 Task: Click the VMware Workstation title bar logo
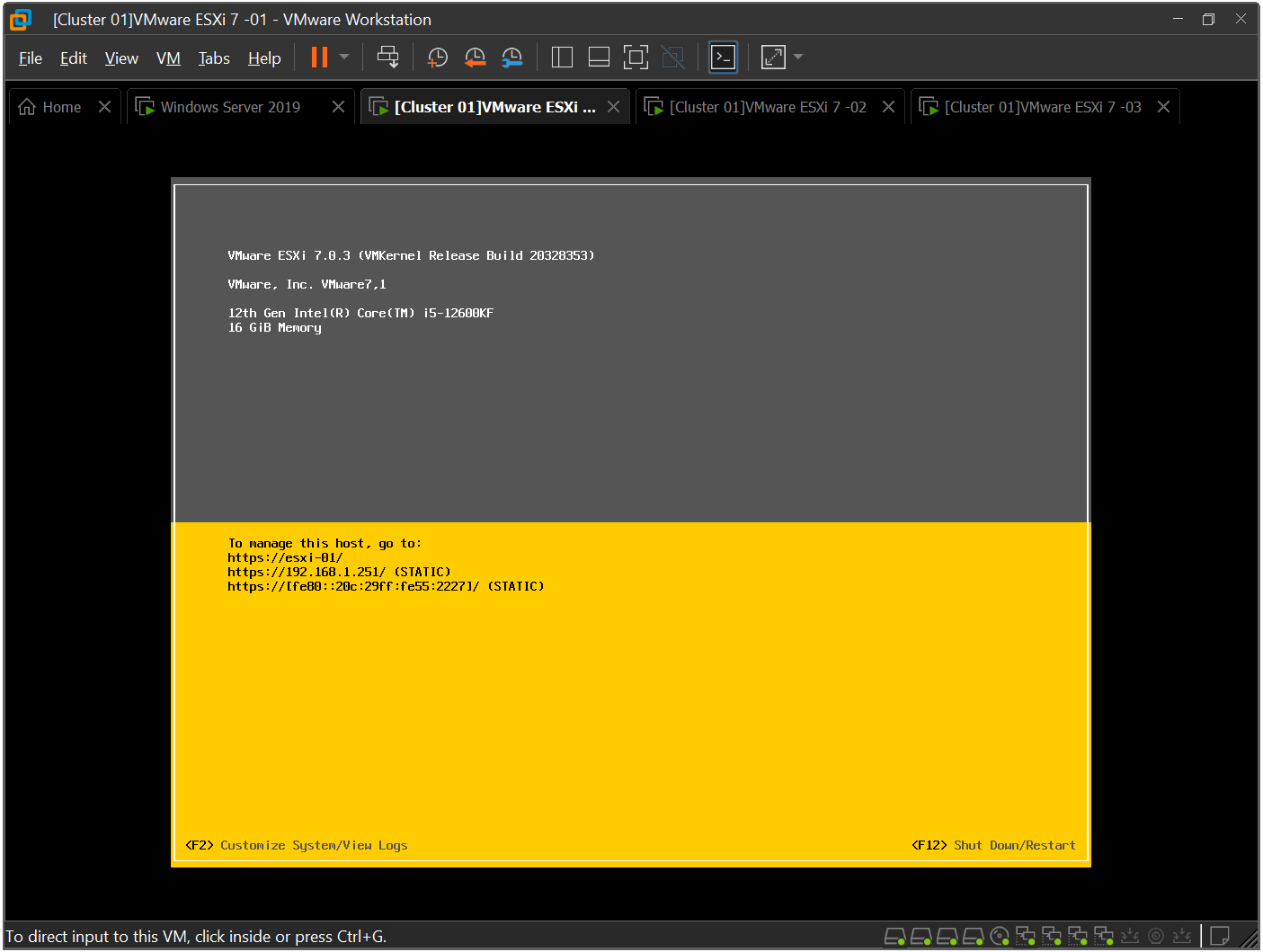pos(21,19)
